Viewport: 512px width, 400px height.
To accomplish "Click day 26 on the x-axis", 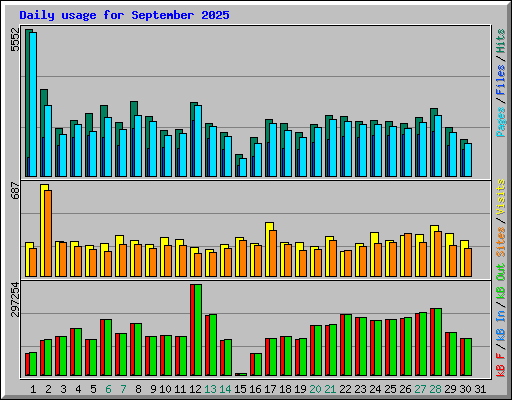I will [405, 389].
